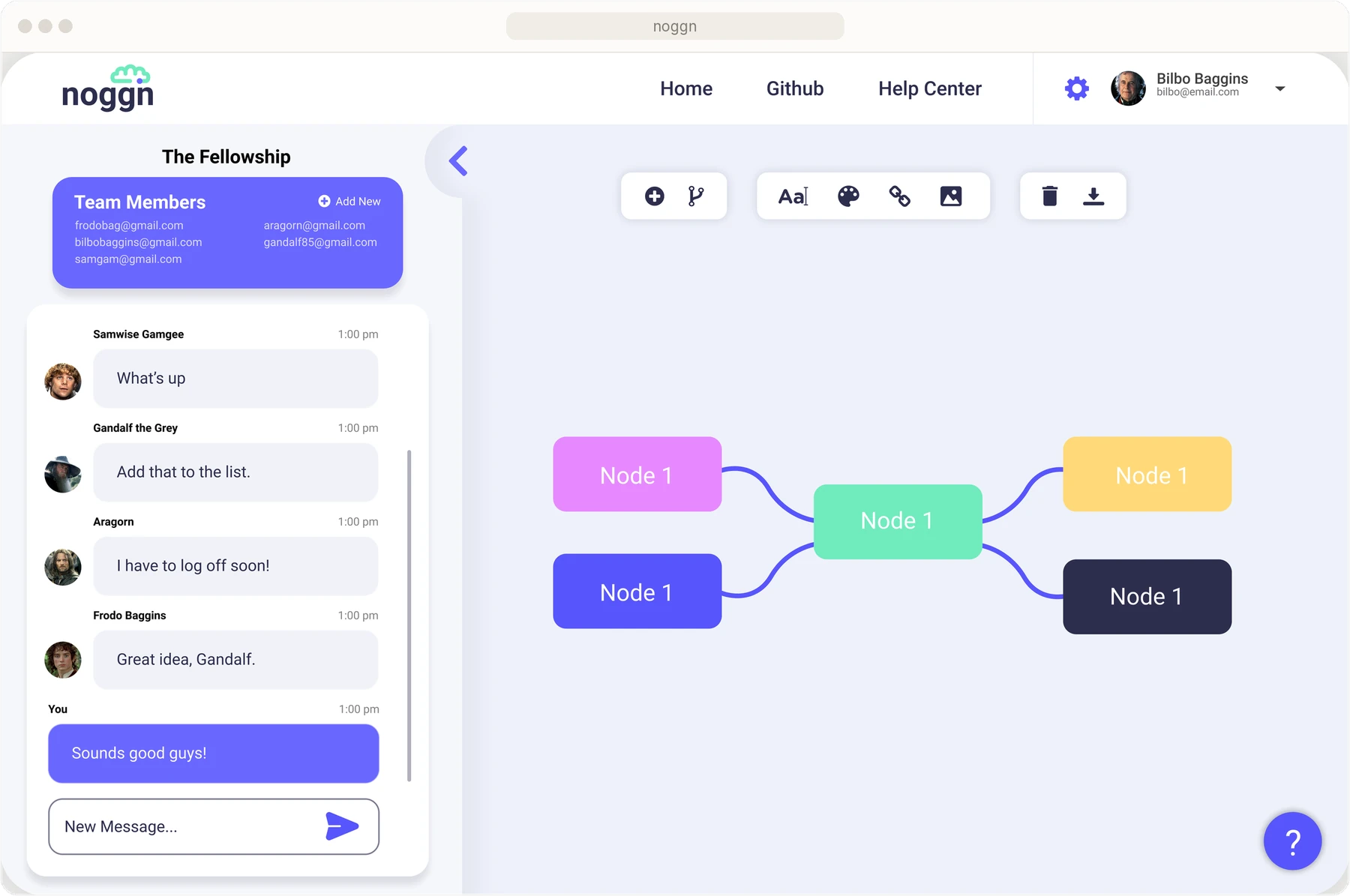Click the New Message input field

[x=214, y=826]
